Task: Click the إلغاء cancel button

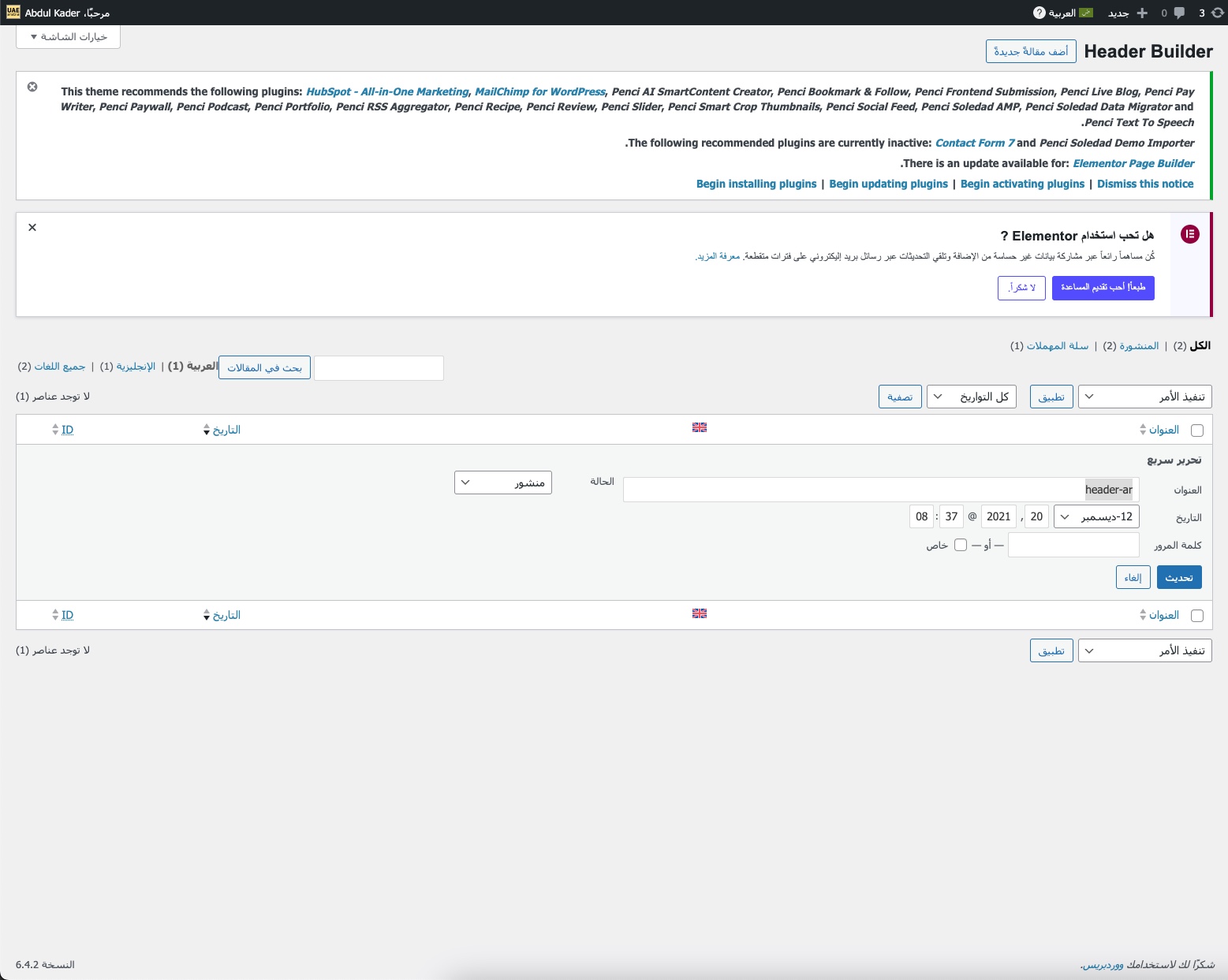Action: 1133,577
